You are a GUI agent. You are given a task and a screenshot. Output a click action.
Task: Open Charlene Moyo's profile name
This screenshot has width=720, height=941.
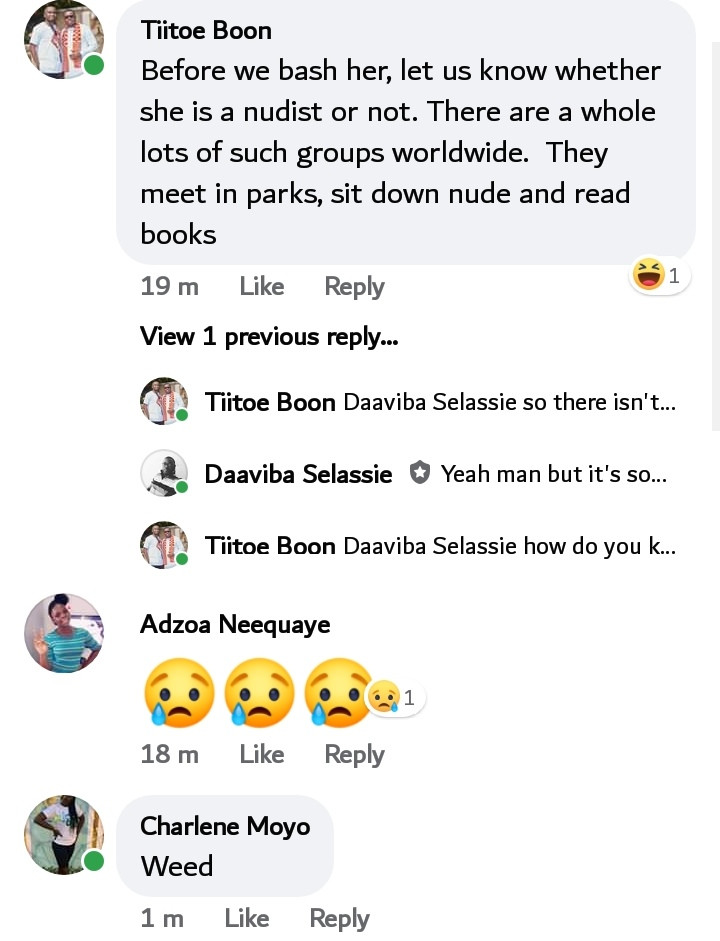[225, 826]
